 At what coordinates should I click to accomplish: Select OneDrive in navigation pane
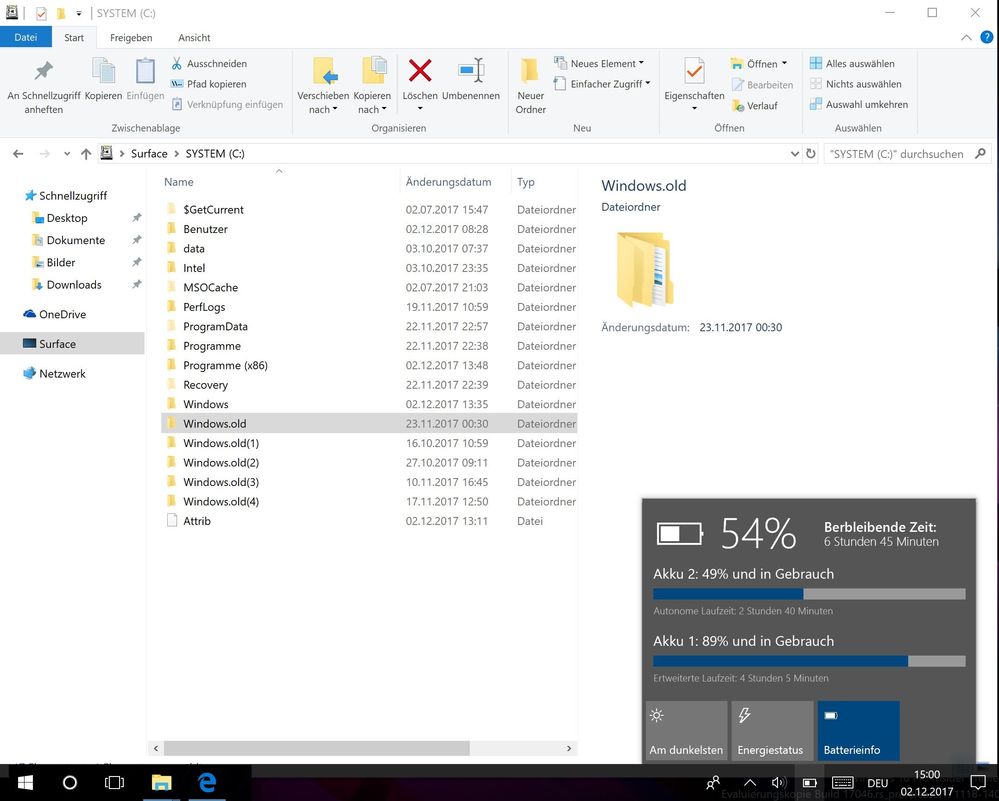click(62, 314)
